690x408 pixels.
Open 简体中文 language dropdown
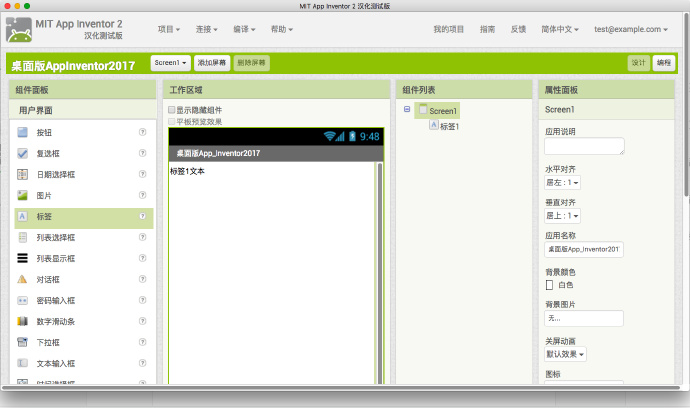[x=560, y=29]
